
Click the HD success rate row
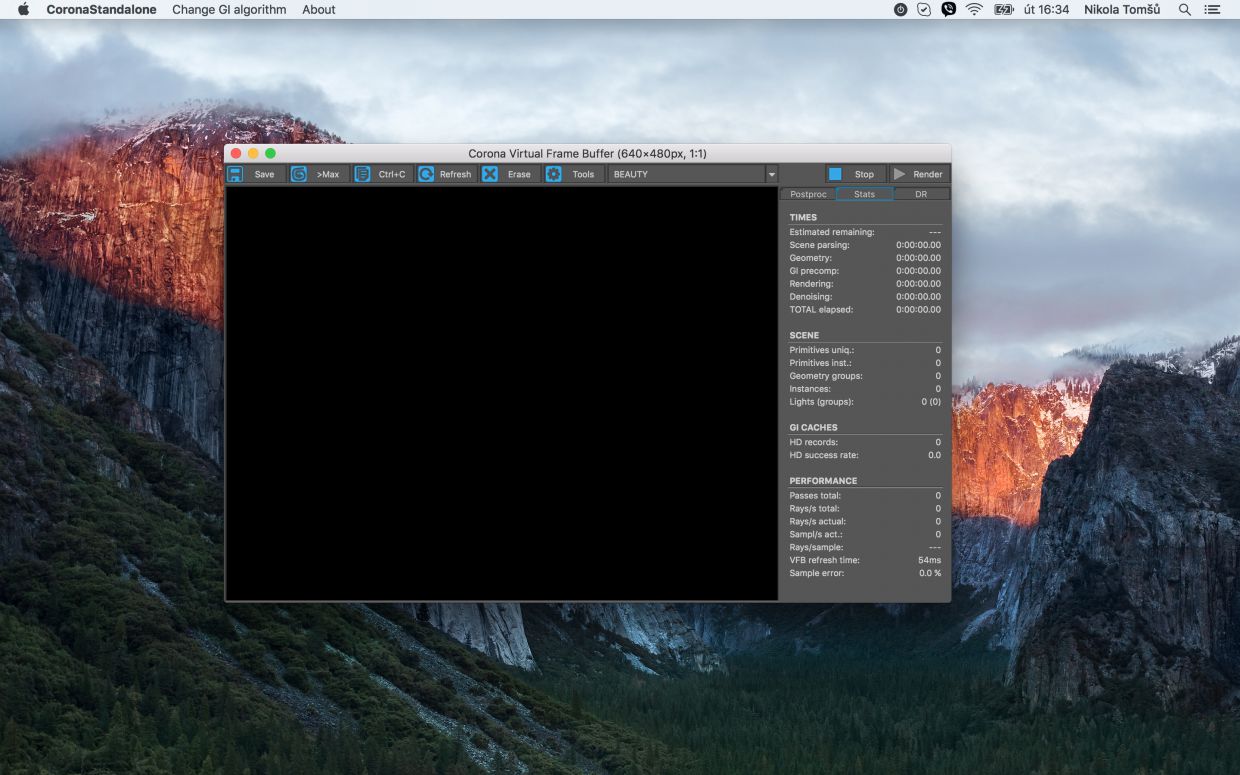[865, 455]
